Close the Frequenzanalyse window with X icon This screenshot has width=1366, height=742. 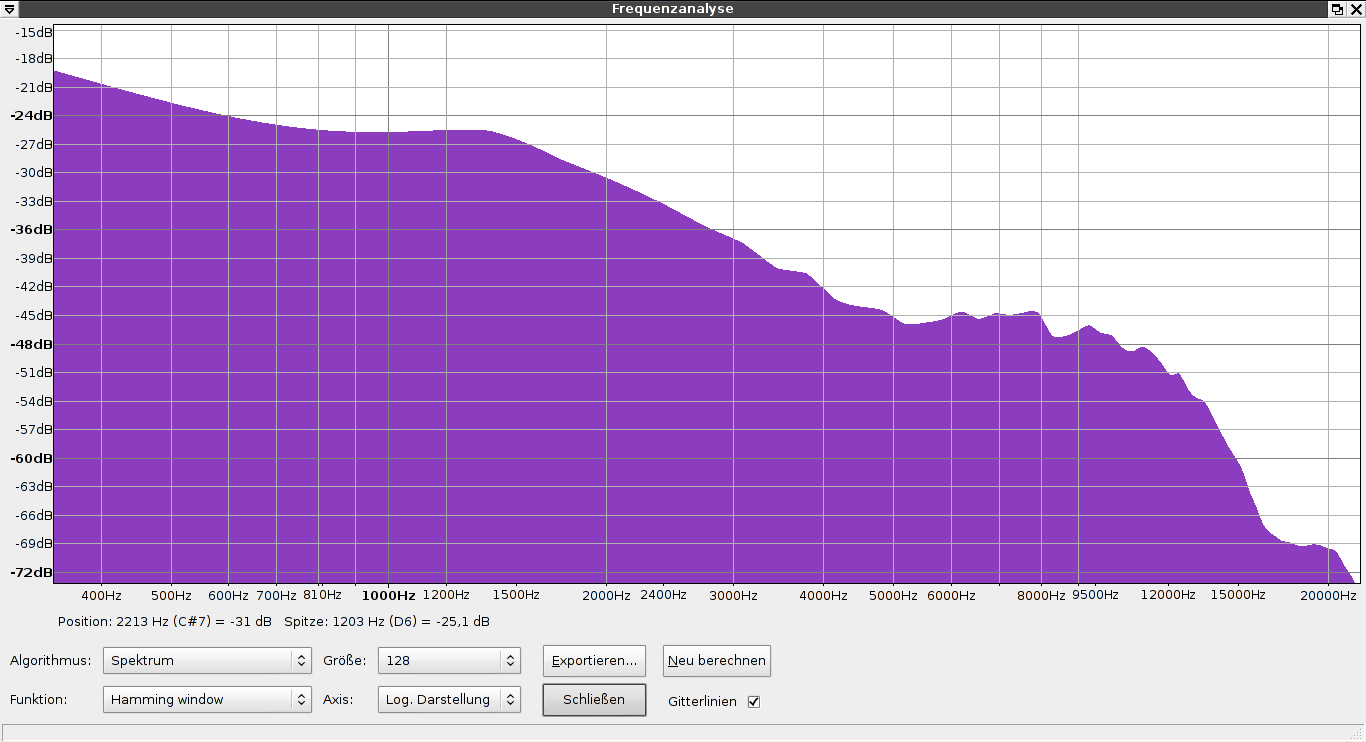[x=1356, y=8]
